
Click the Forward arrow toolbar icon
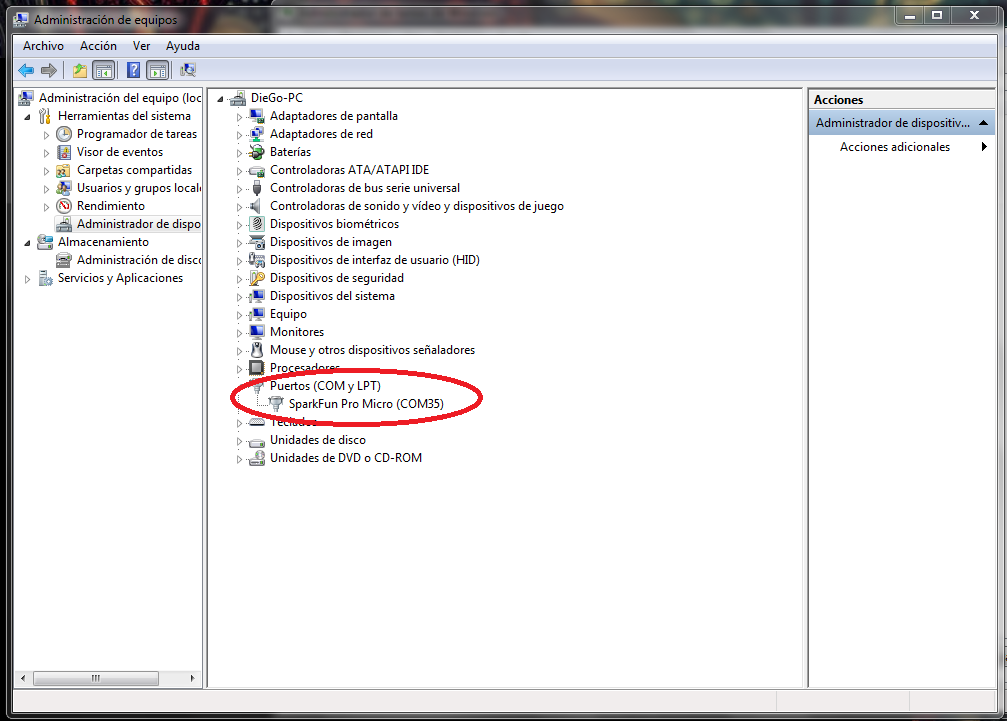[x=49, y=70]
